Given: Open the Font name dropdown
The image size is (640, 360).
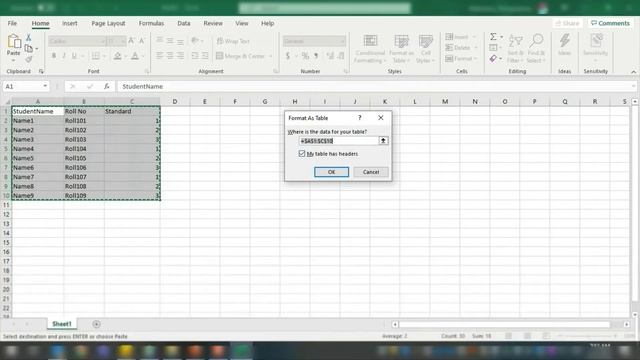Looking at the screenshot, I should tap(102, 41).
